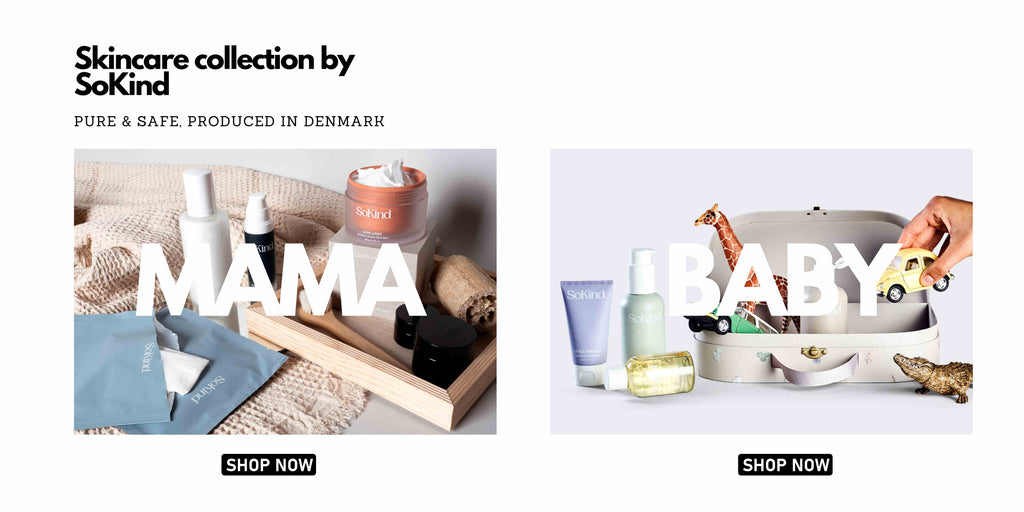1024x512 pixels.
Task: Click the loofah sponge on the wooden tray
Action: click(x=464, y=292)
